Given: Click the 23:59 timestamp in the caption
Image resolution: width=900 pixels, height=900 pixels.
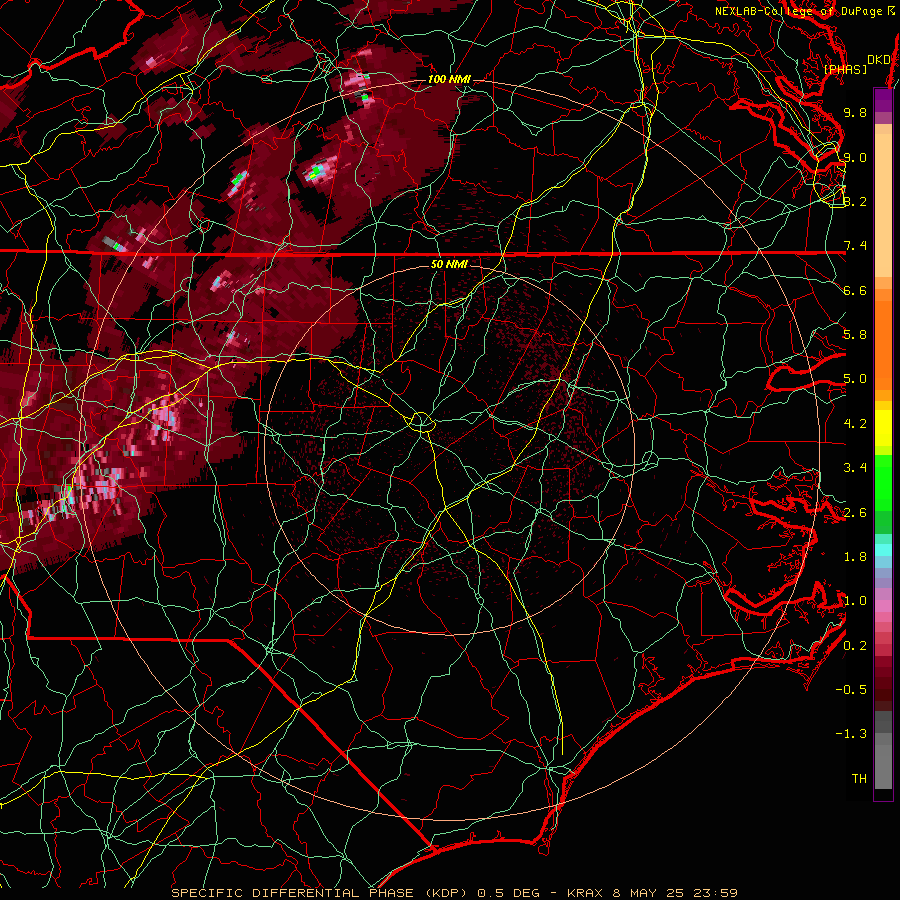Looking at the screenshot, I should pyautogui.click(x=714, y=893).
